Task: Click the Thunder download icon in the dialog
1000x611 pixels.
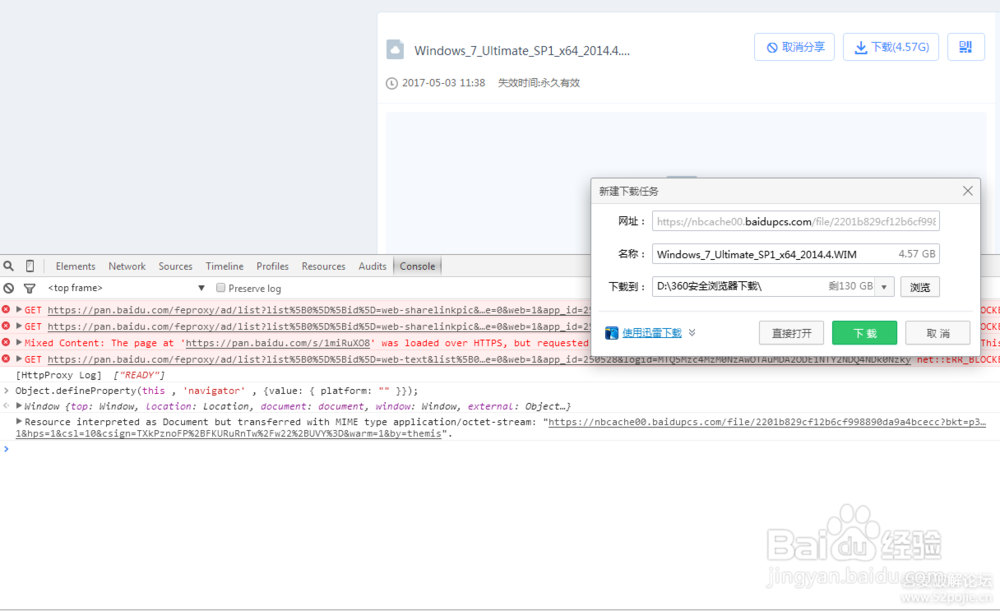Action: click(612, 333)
